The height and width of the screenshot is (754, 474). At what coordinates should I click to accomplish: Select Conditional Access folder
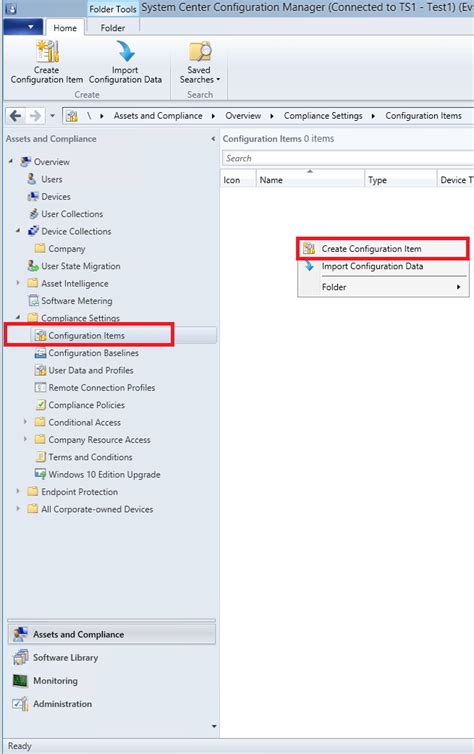[x=40, y=422]
